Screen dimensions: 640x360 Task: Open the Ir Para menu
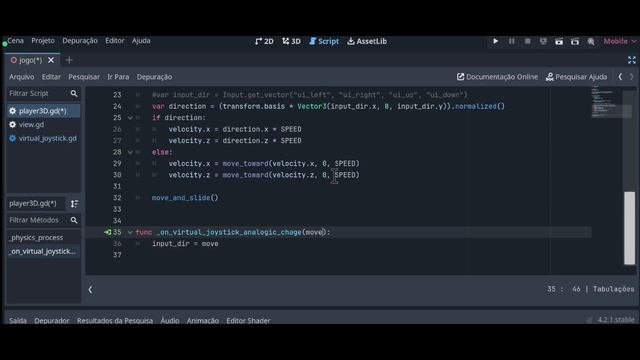(118, 77)
